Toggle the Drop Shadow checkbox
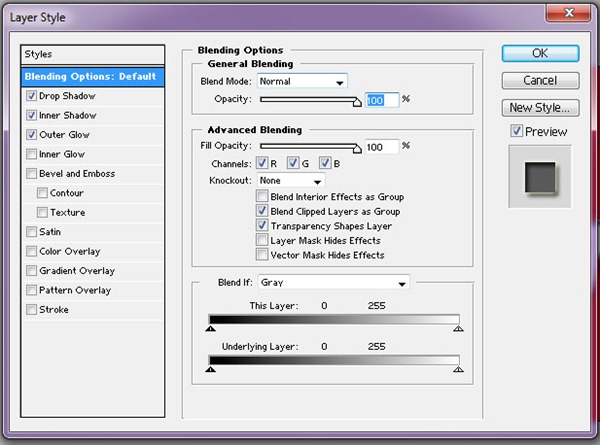 [31, 96]
